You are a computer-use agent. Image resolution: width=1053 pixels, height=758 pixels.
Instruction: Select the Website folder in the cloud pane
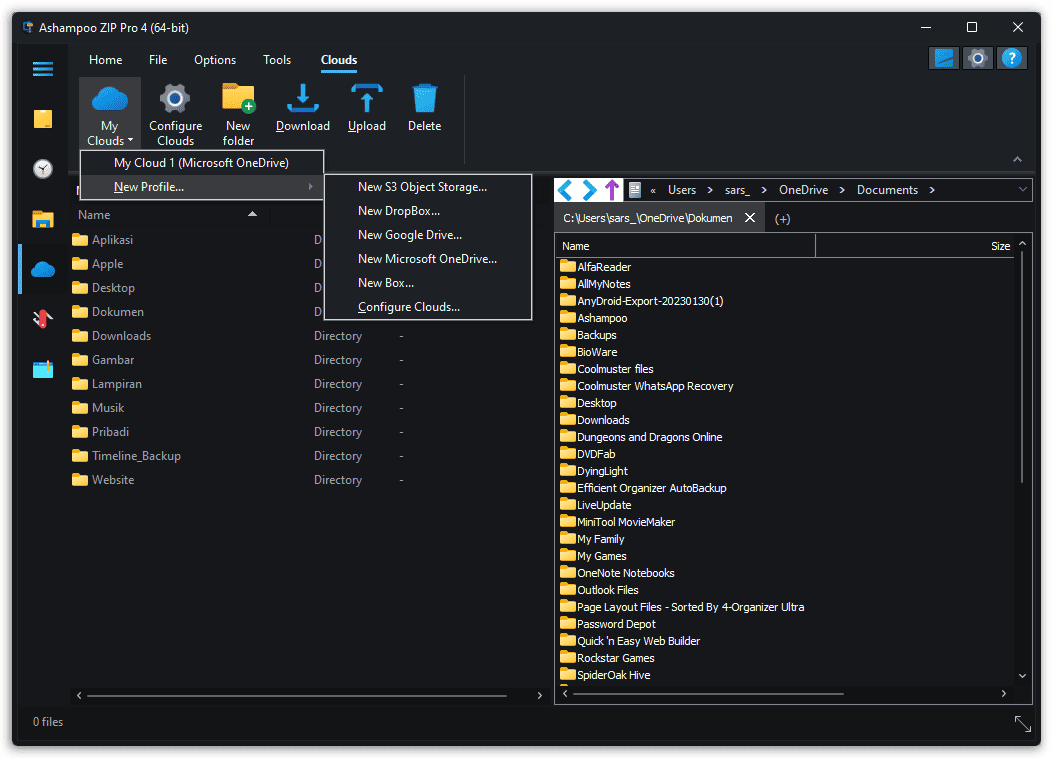pos(103,480)
